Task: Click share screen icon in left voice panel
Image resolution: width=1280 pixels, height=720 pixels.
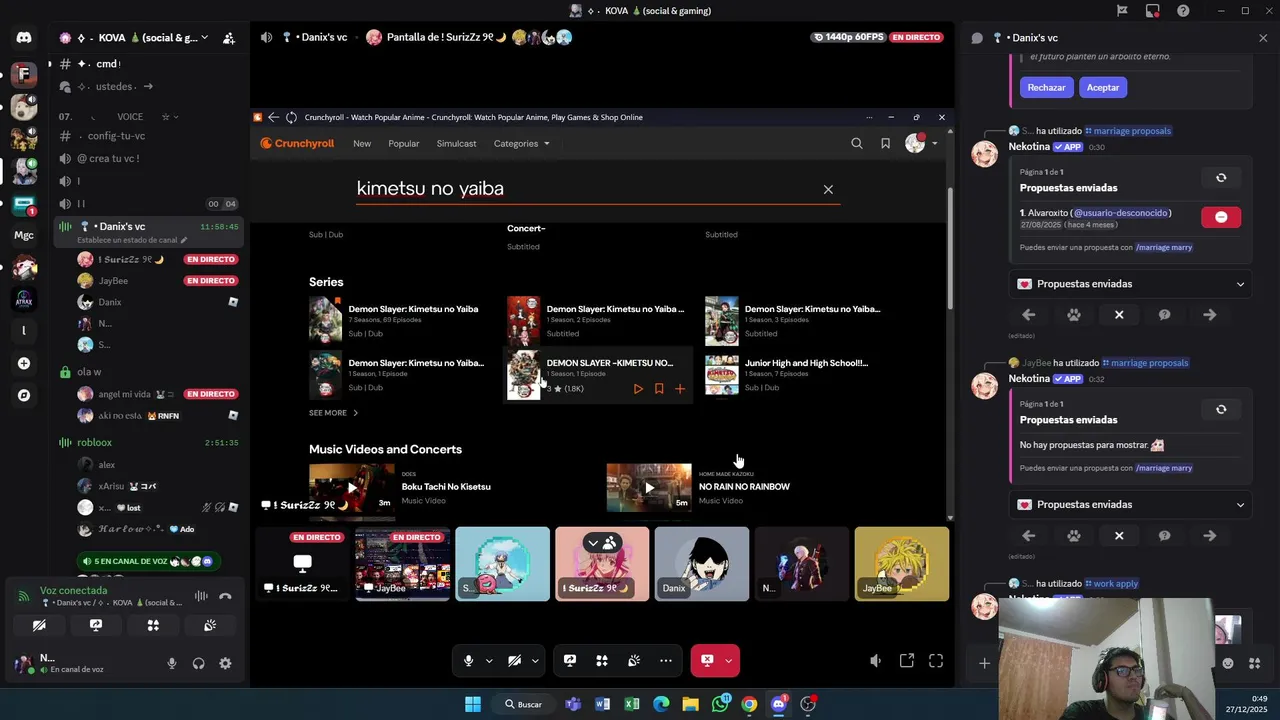Action: pyautogui.click(x=96, y=625)
